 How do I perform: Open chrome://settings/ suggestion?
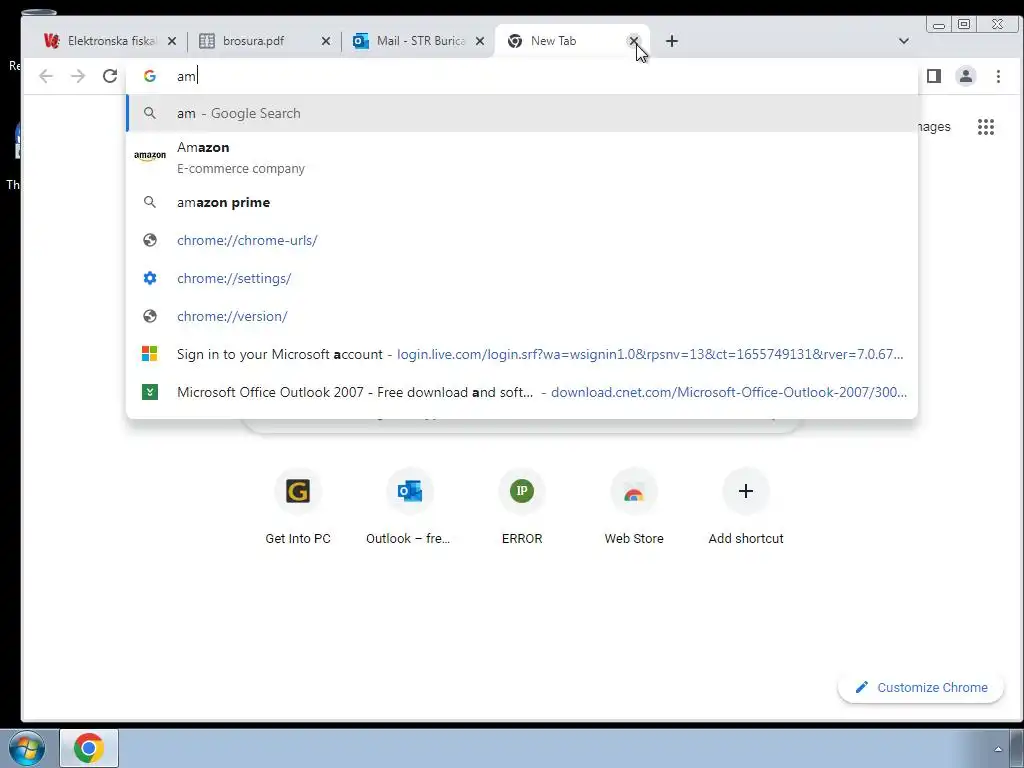click(x=522, y=278)
